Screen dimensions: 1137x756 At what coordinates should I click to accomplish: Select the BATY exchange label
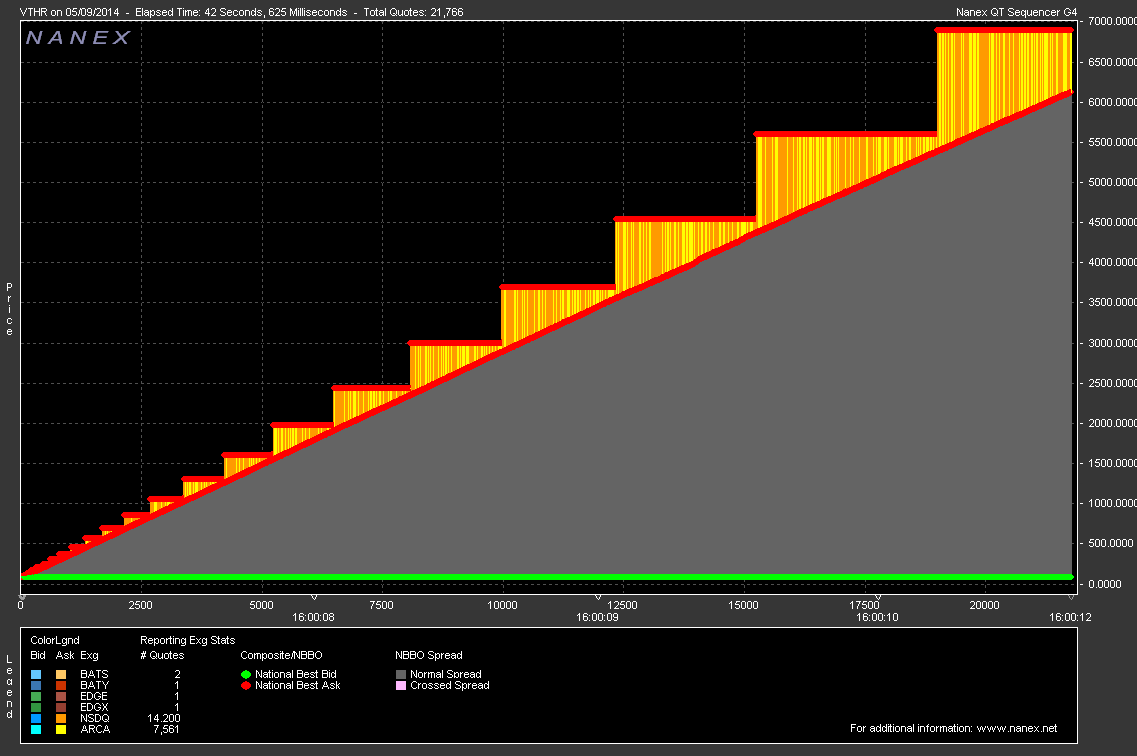coord(94,685)
